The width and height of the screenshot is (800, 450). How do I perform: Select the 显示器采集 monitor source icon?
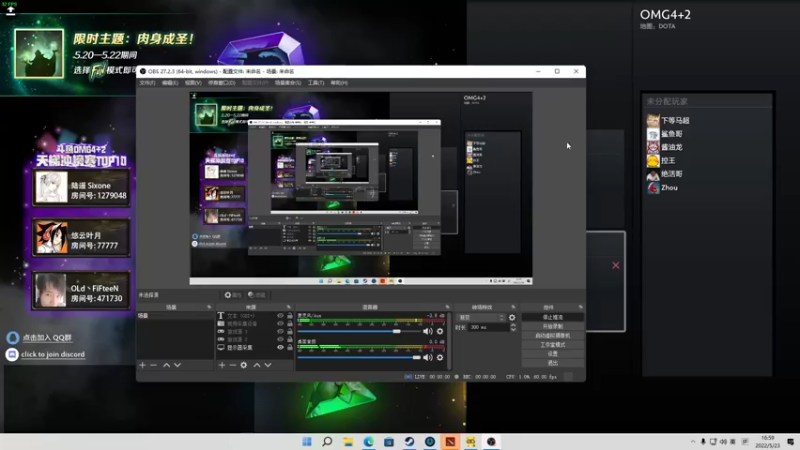[x=221, y=347]
